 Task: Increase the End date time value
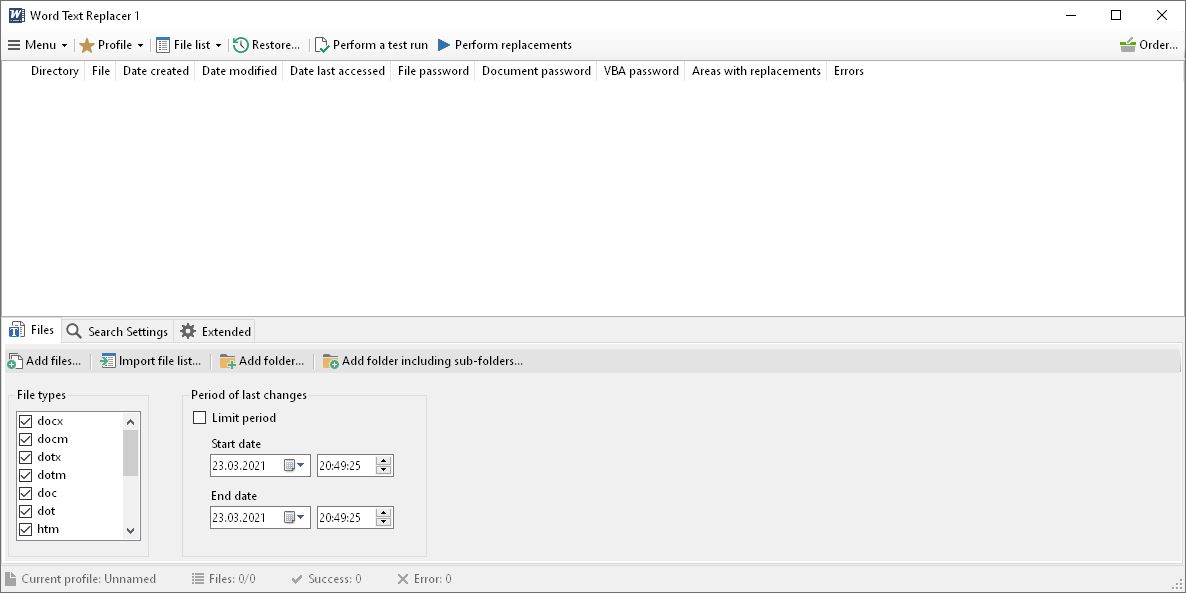(x=383, y=513)
